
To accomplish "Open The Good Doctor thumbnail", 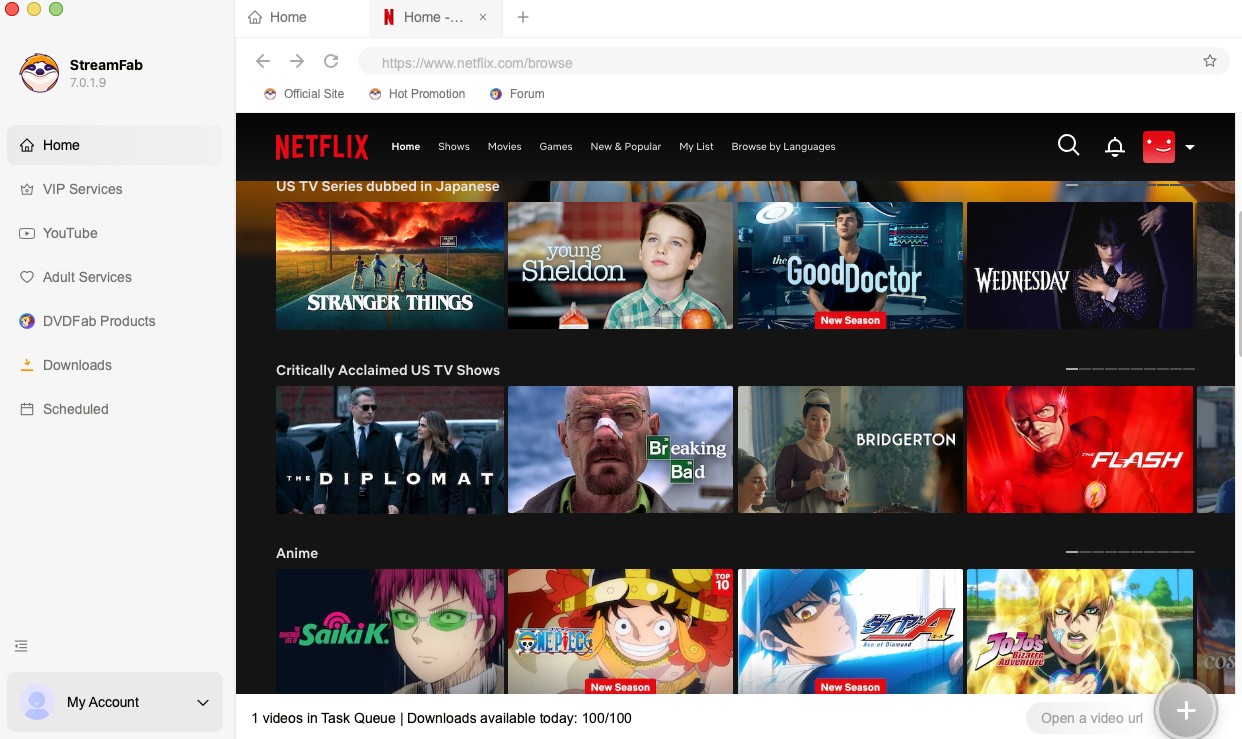I will 850,265.
